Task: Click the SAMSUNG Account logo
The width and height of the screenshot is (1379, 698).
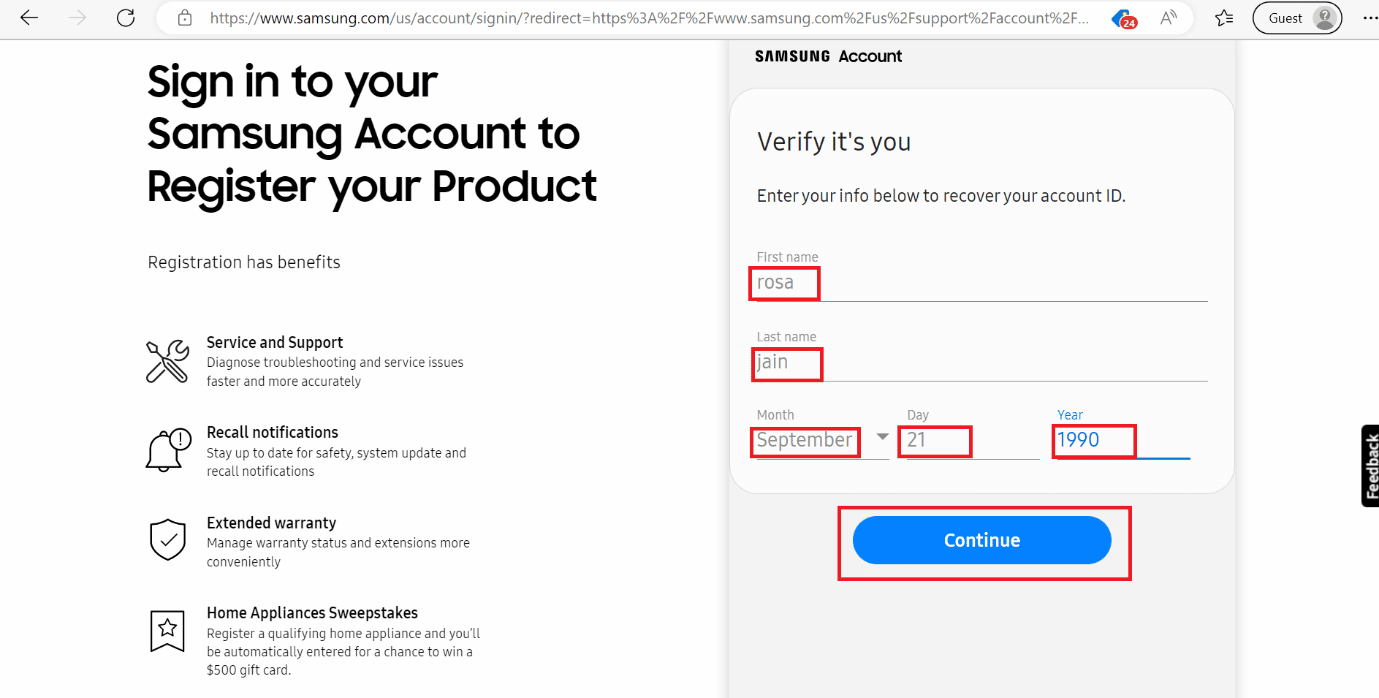Action: click(x=828, y=56)
